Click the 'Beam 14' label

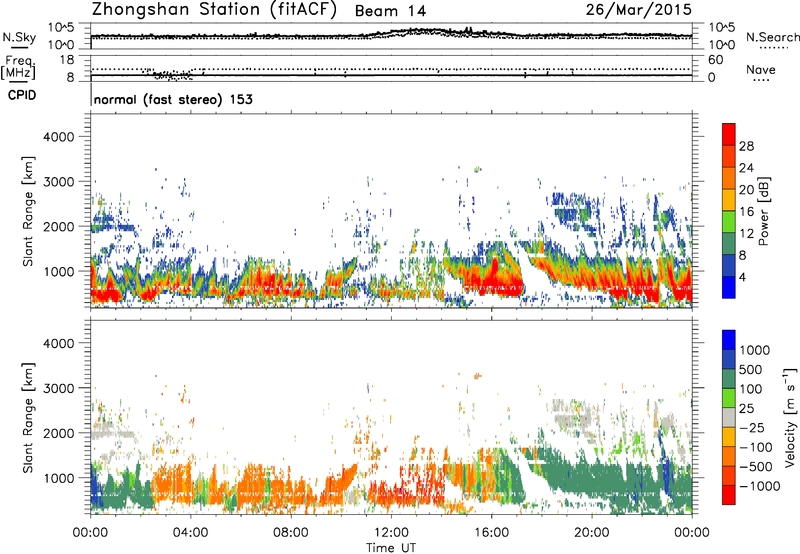390,11
